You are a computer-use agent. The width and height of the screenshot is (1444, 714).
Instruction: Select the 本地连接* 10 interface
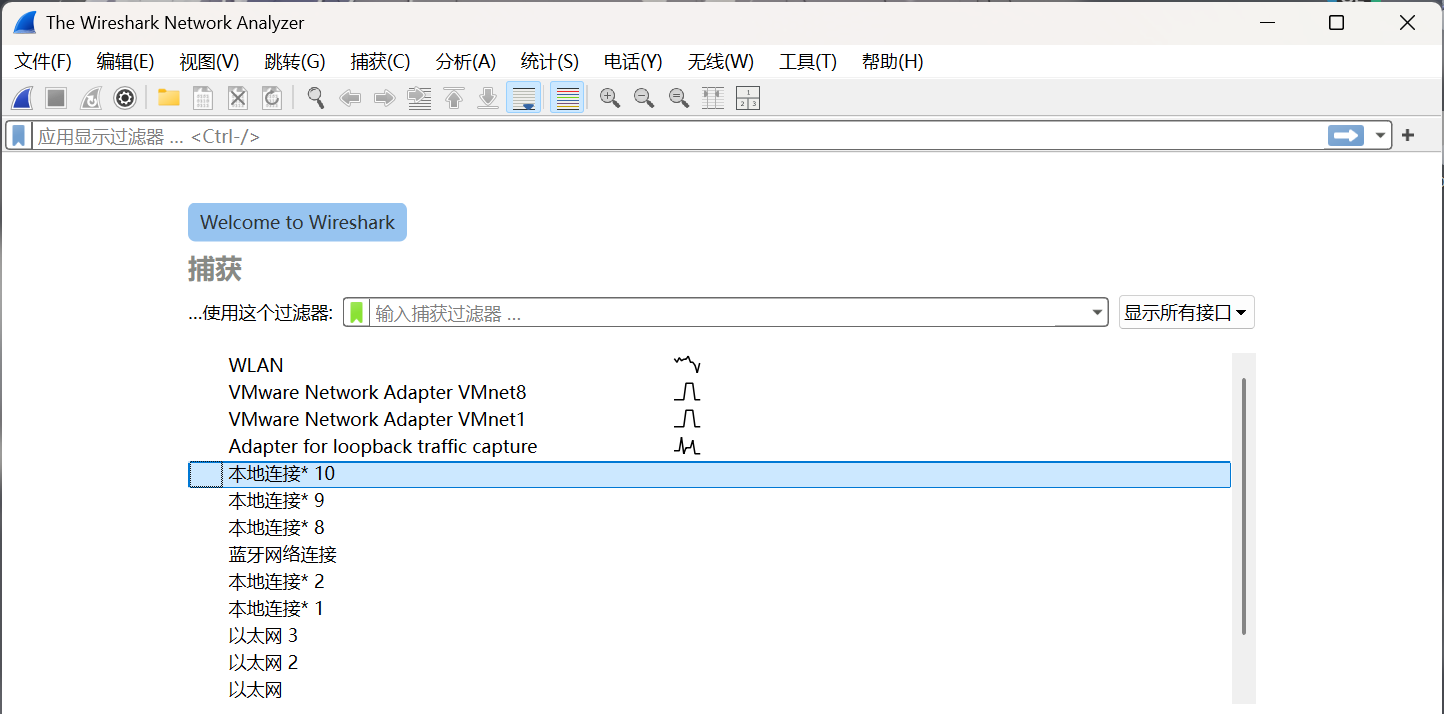tap(709, 474)
